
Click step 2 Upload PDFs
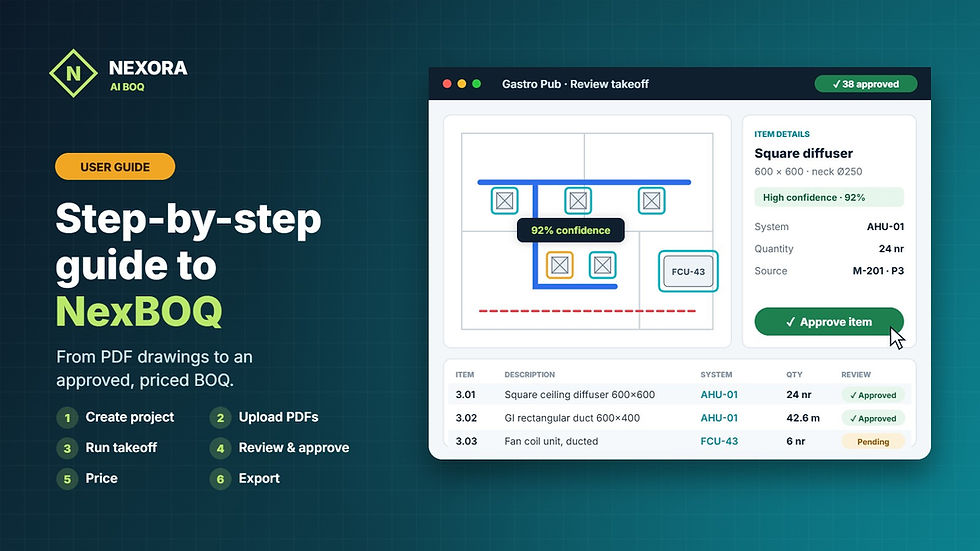pos(264,417)
